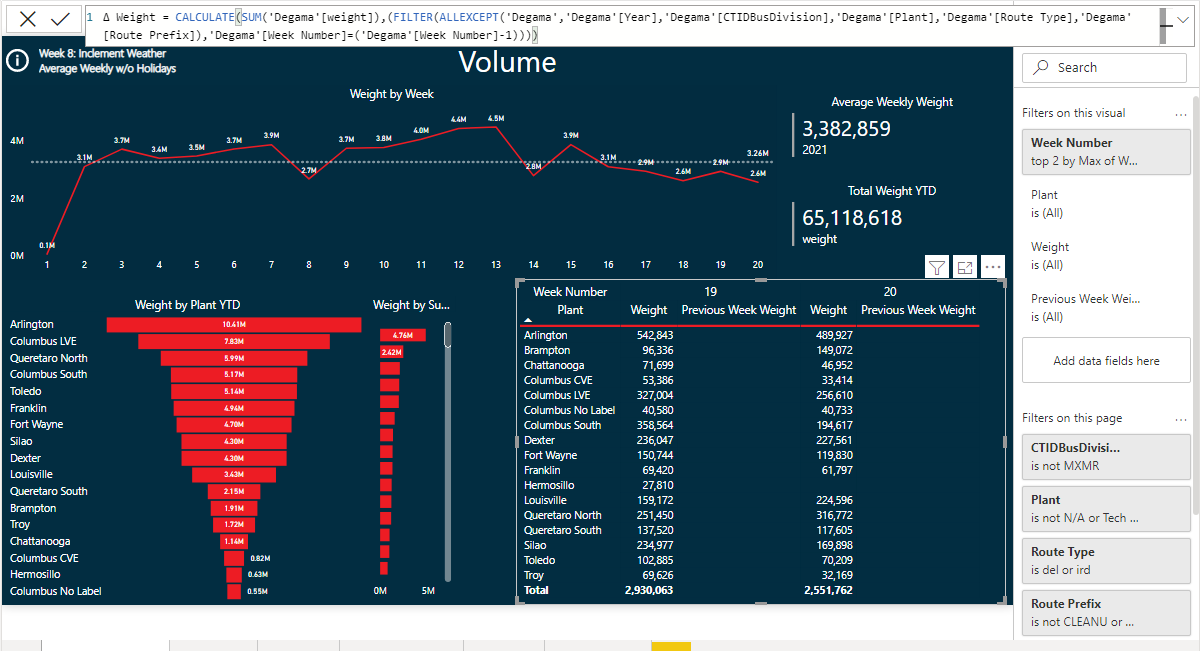This screenshot has height=651, width=1200.
Task: Click the Volume page title
Action: pyautogui.click(x=507, y=62)
